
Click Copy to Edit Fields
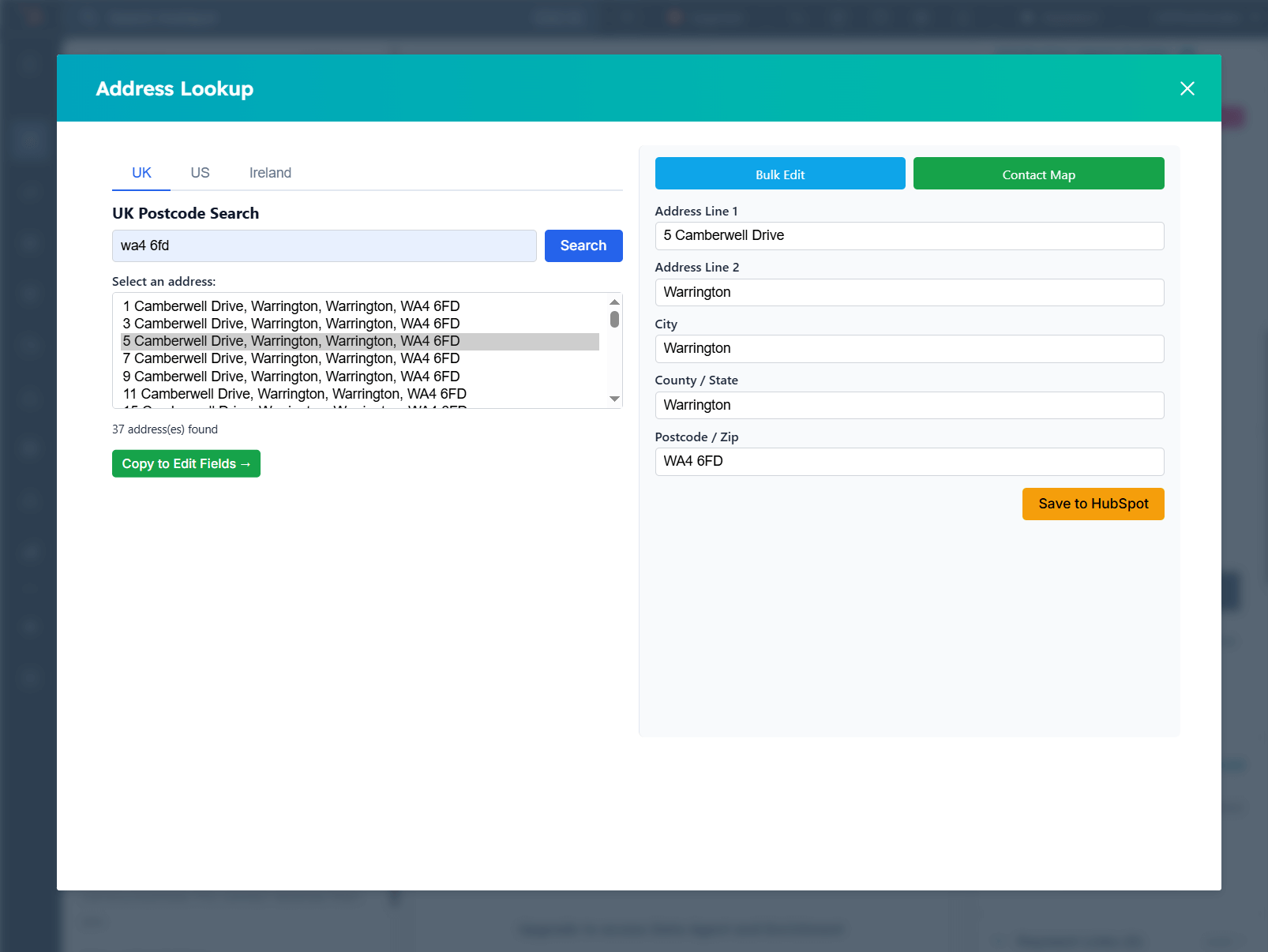186,463
